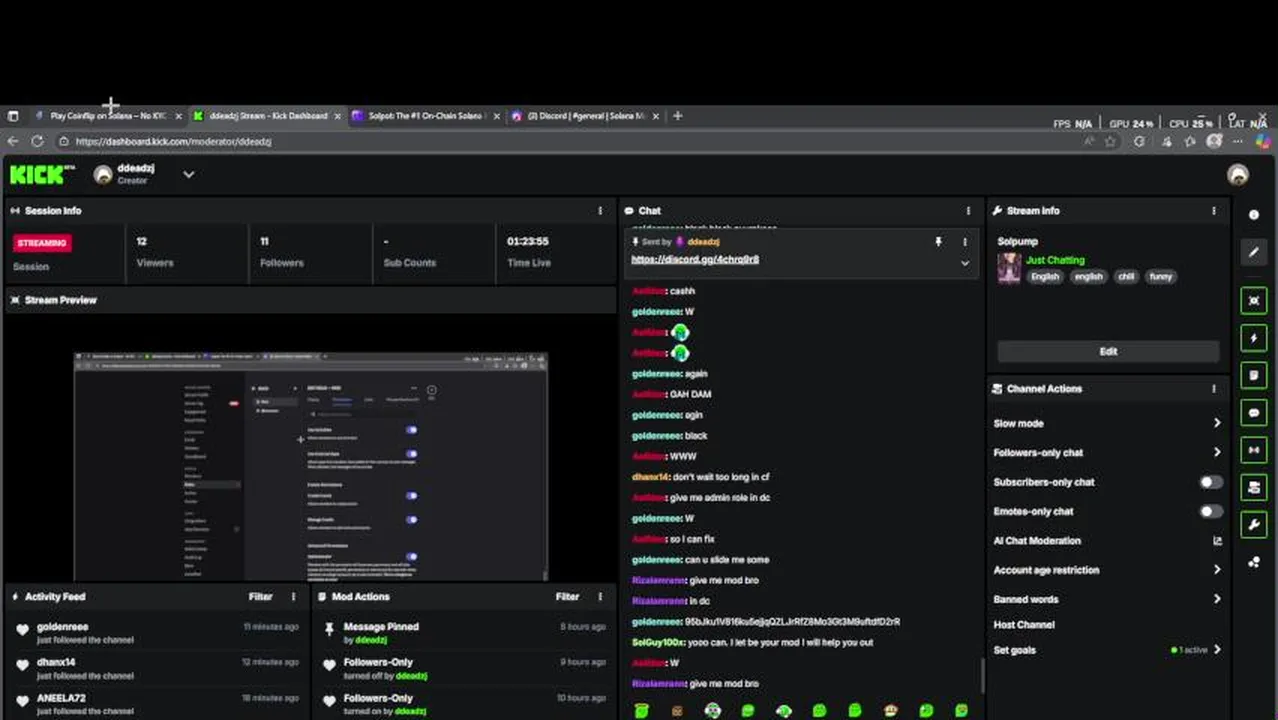This screenshot has width=1278, height=720.
Task: Click SolGuy100x username in chat
Action: [657, 643]
